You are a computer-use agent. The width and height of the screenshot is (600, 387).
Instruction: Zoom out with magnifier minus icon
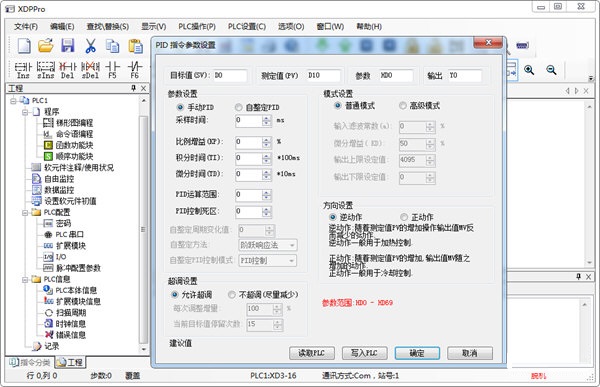(551, 70)
